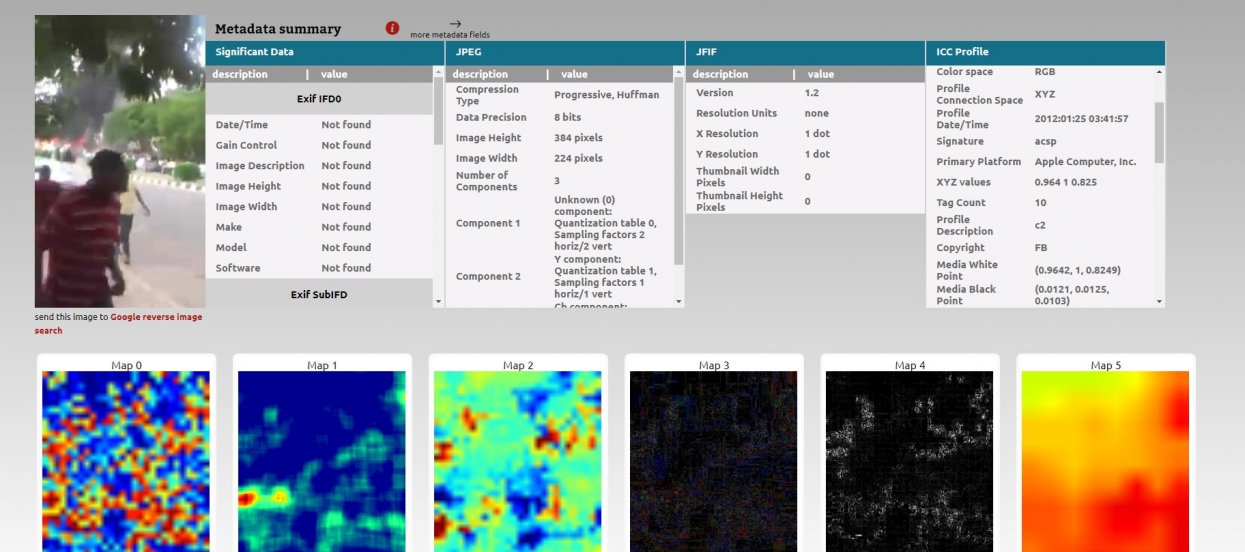Viewport: 1245px width, 552px height.
Task: Click scroll down arrow in JPEG panel
Action: (x=678, y=301)
